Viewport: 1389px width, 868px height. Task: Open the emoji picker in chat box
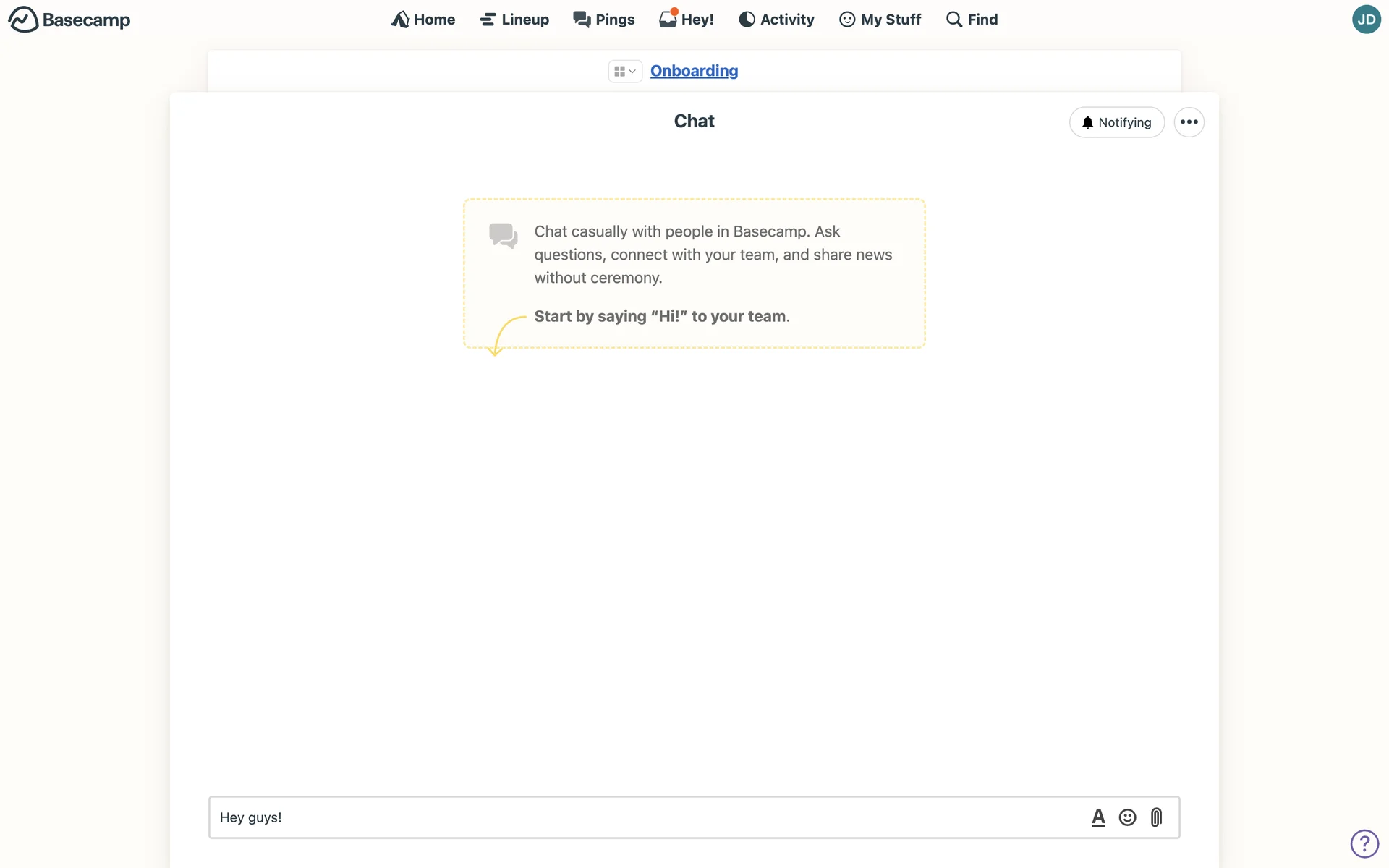point(1127,817)
